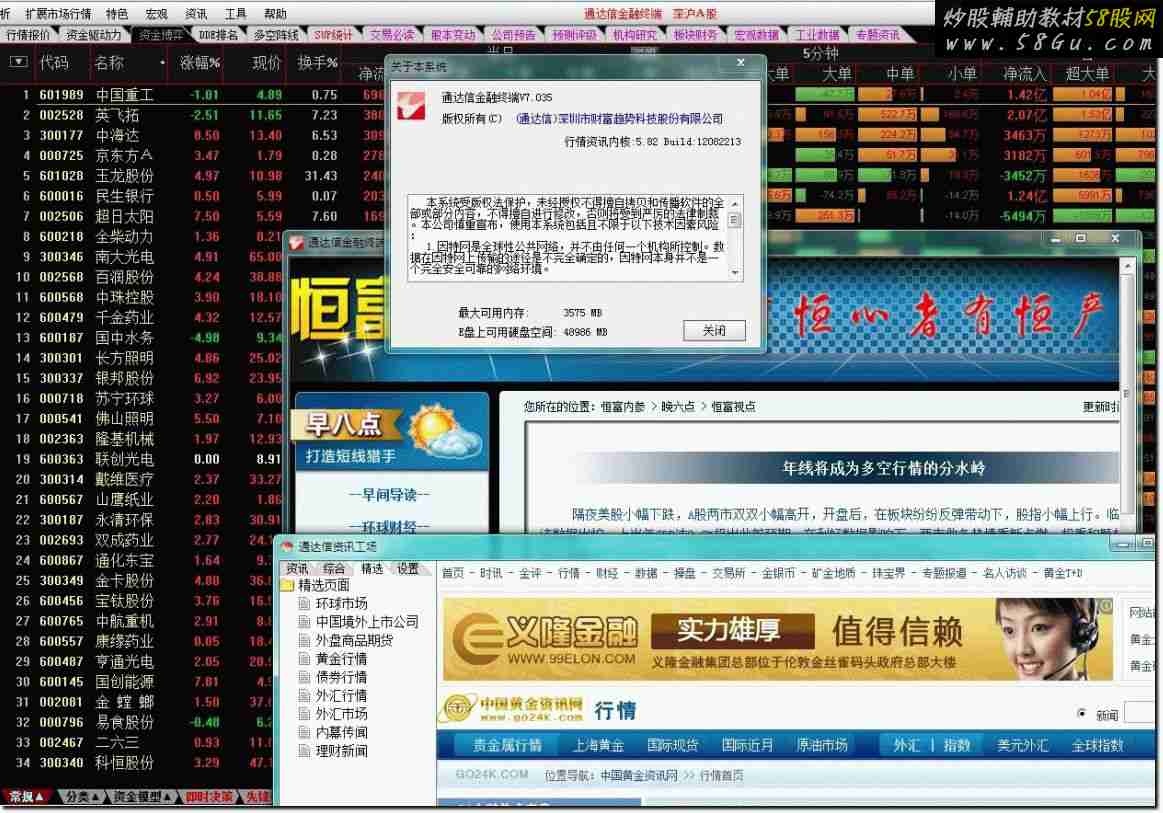1163x813 pixels.
Task: Click the 常规 bottom tab
Action: pyautogui.click(x=27, y=797)
